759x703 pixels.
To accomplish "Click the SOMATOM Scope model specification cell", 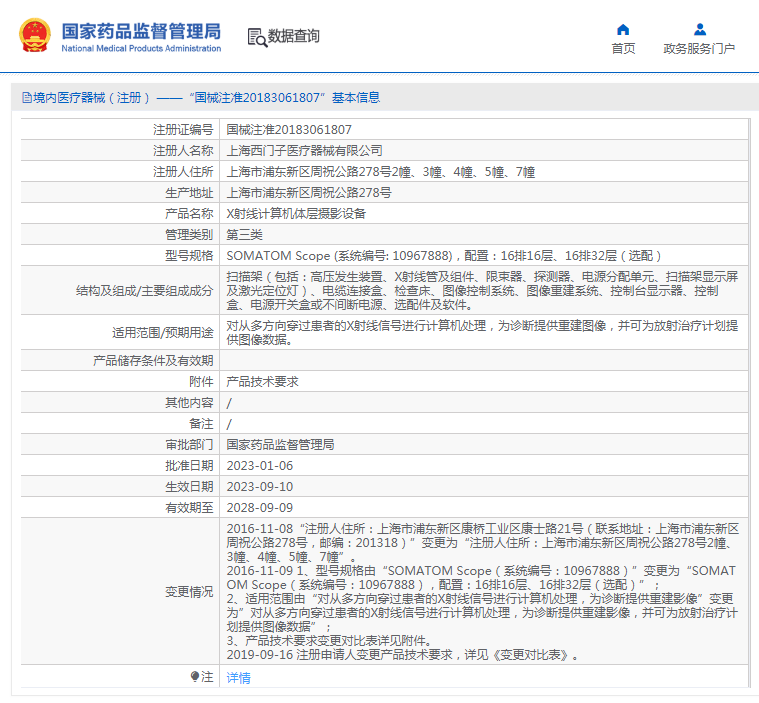I will click(484, 255).
